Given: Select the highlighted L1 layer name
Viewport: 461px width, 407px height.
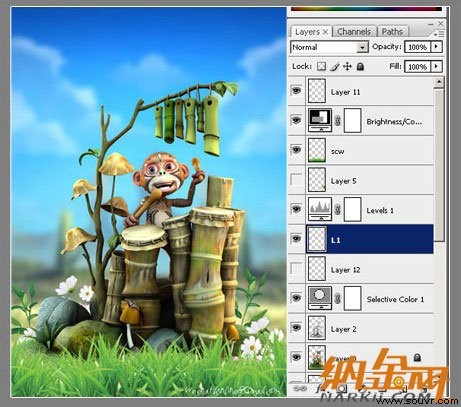Looking at the screenshot, I should [336, 240].
